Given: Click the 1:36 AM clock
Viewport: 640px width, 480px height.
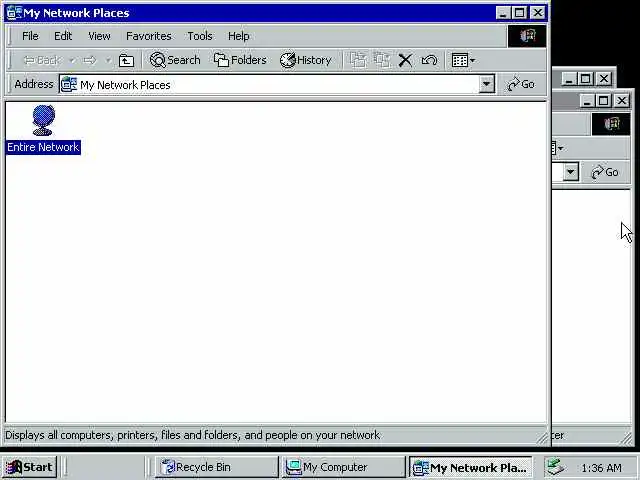Looking at the screenshot, I should point(601,468).
